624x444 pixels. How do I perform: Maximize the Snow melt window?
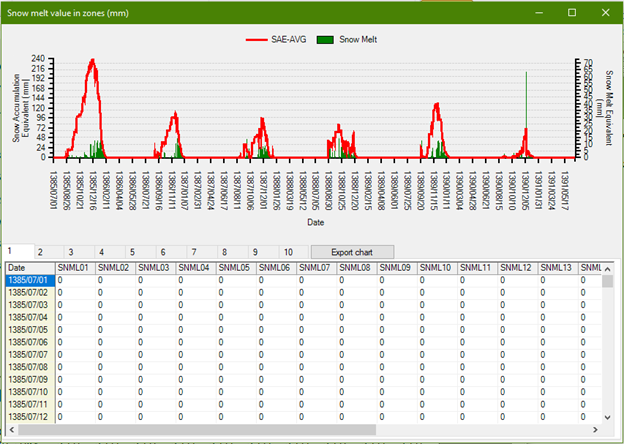(572, 12)
